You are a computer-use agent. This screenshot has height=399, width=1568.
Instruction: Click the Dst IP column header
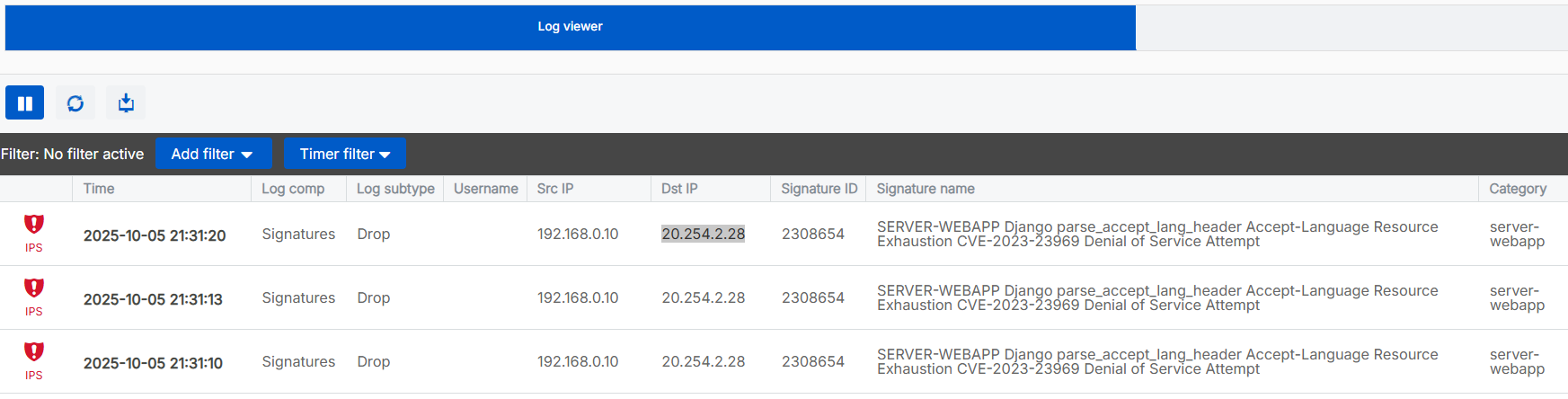click(x=679, y=189)
